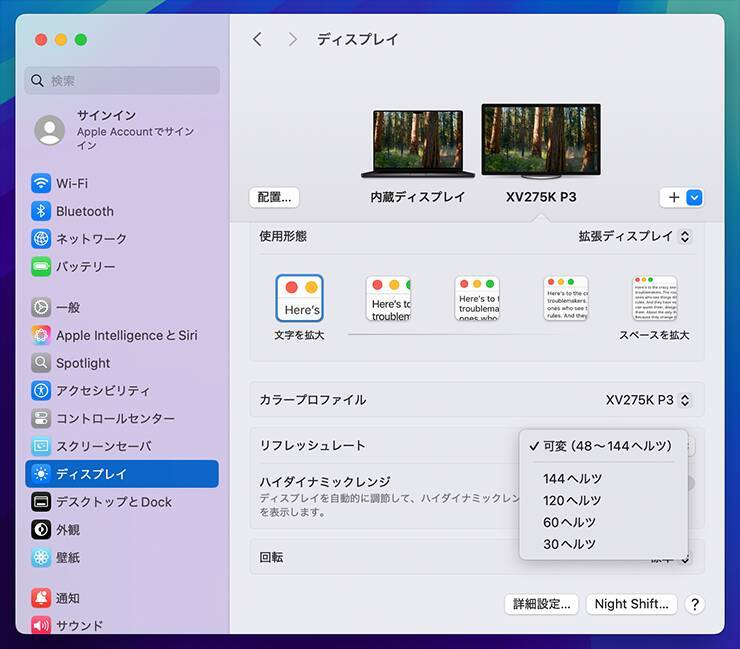This screenshot has height=649, width=740.
Task: Select the ネットワーク globe icon
Action: point(41,239)
